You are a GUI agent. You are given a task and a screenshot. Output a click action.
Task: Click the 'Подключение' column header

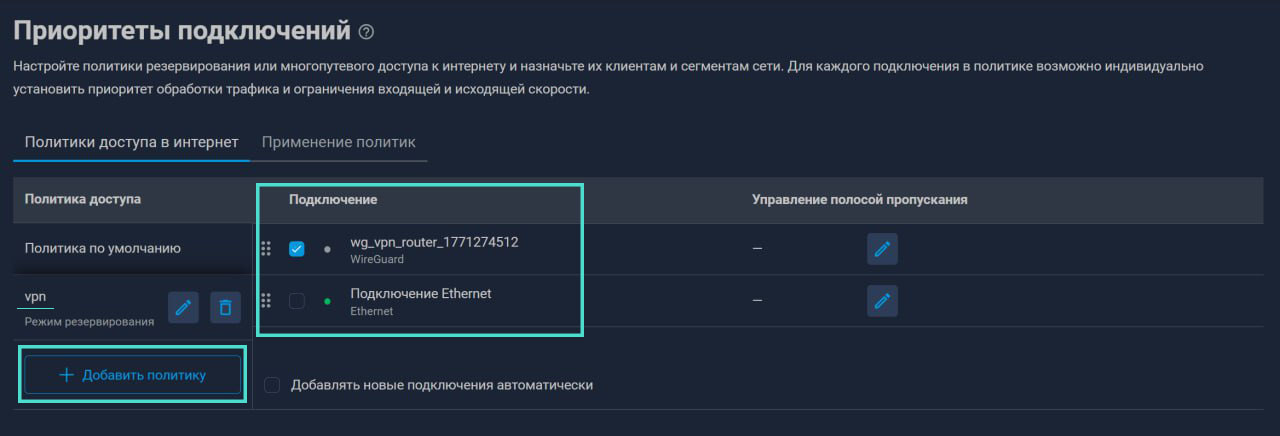[x=333, y=200]
